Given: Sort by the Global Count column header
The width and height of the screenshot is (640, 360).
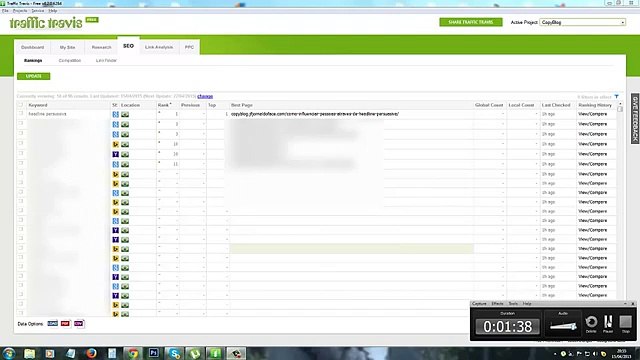Looking at the screenshot, I should [x=489, y=105].
